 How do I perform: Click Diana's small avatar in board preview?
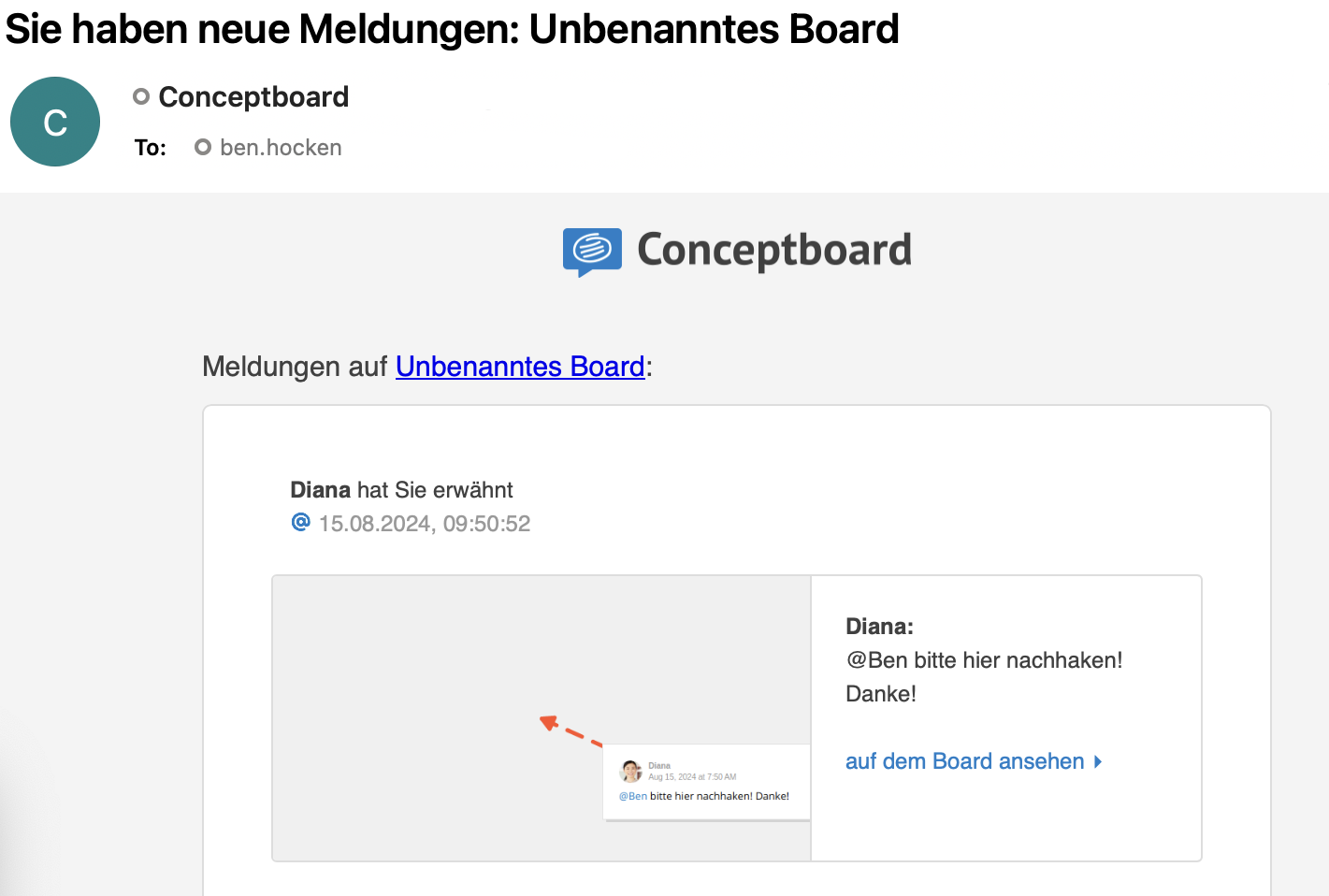pyautogui.click(x=631, y=771)
